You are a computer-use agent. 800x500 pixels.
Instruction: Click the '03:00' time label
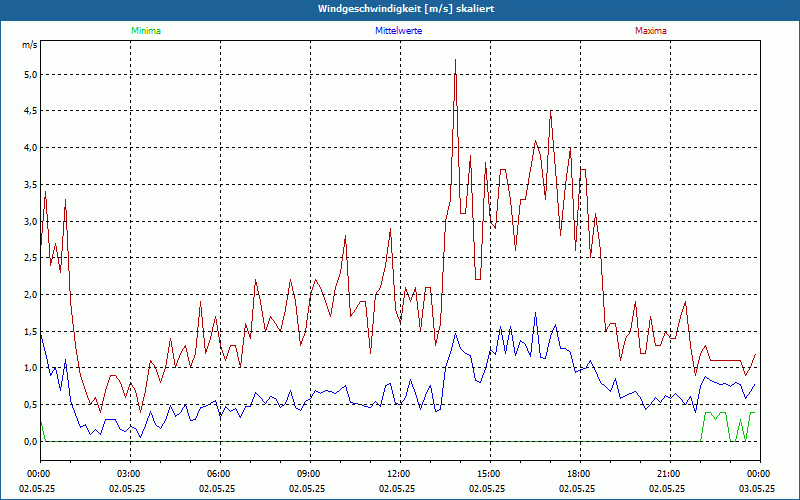click(x=131, y=474)
